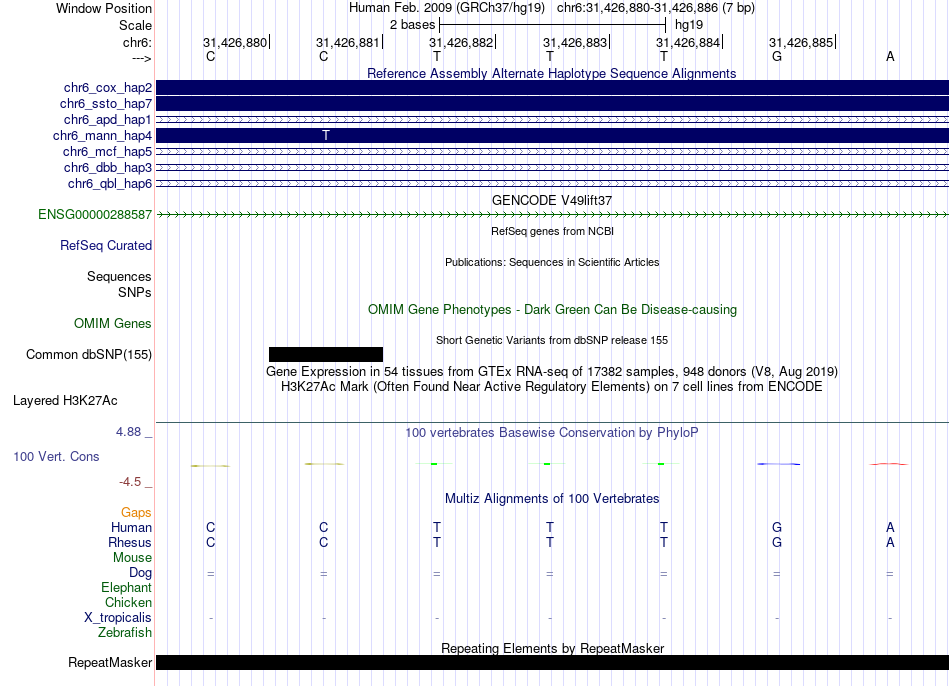Click the Mouse species label
The image size is (950, 686).
(132, 558)
